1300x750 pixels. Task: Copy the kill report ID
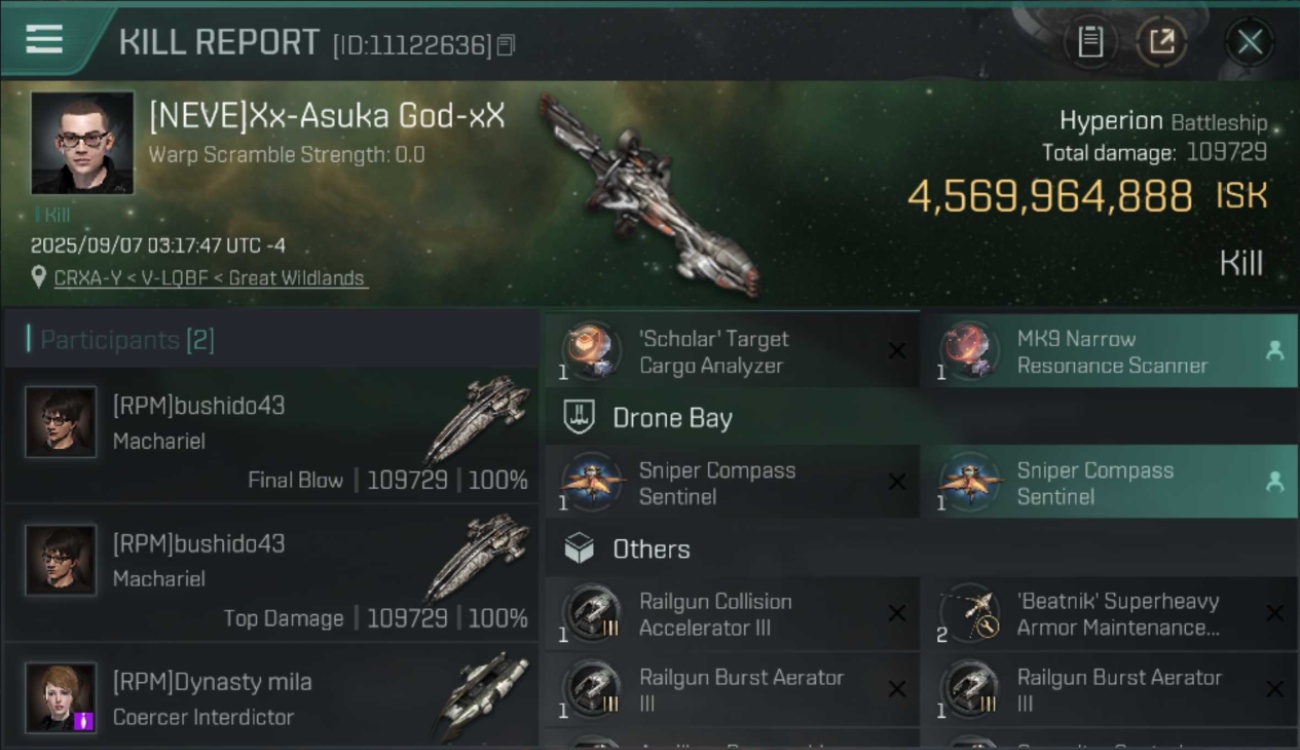pos(506,45)
